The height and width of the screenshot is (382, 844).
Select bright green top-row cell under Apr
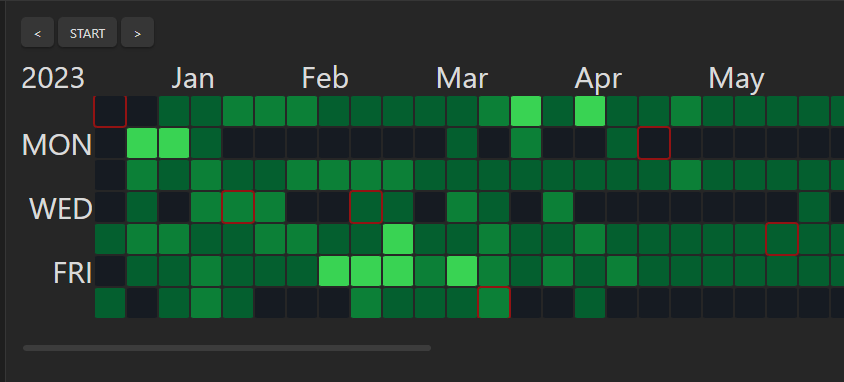coord(590,111)
